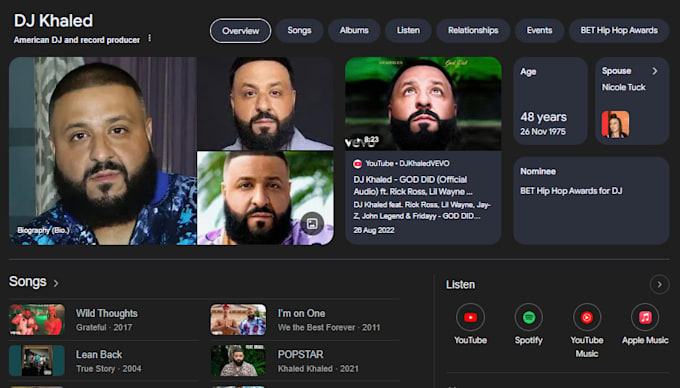Expand the Listen section with arrow button
680x388 pixels.
[x=659, y=285]
